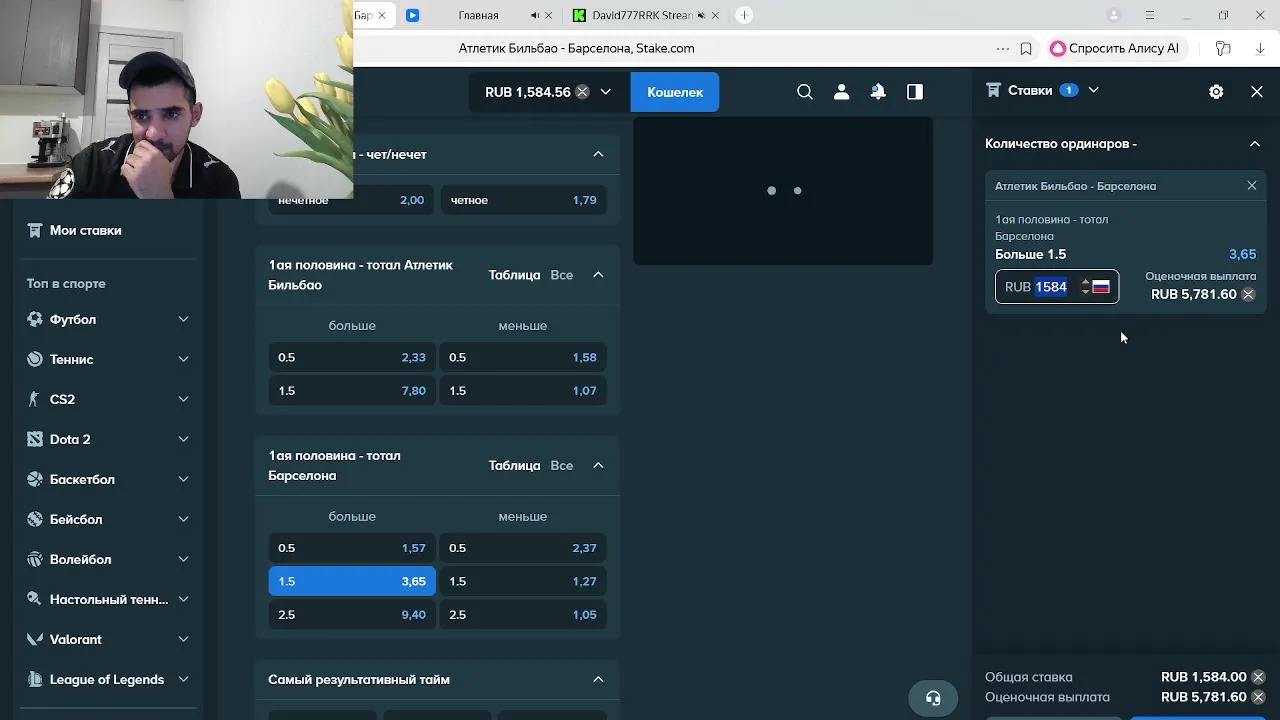The image size is (1280, 720).
Task: Click the XRP coin icon beside balance
Action: (582, 92)
